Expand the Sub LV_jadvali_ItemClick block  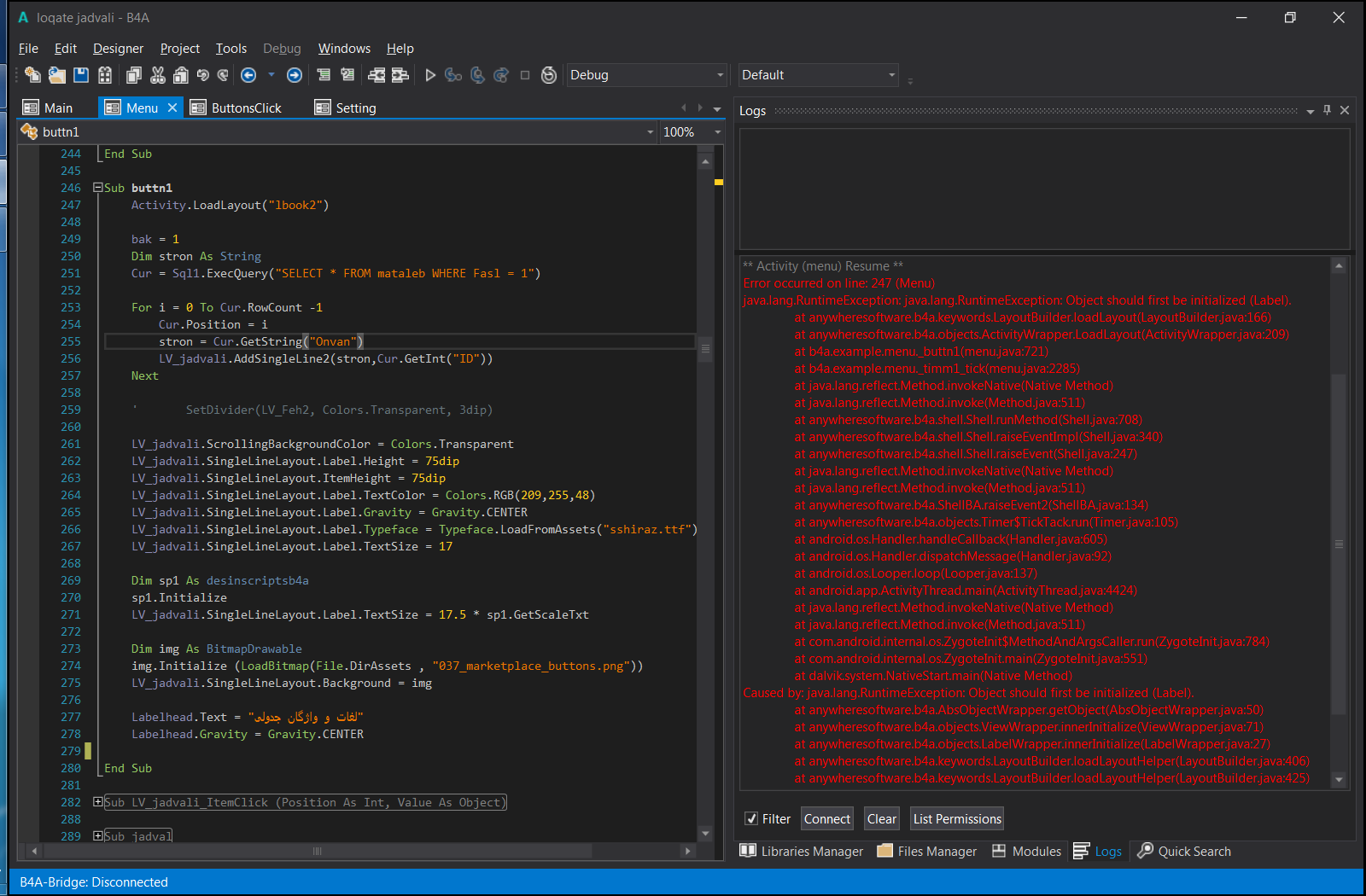98,802
